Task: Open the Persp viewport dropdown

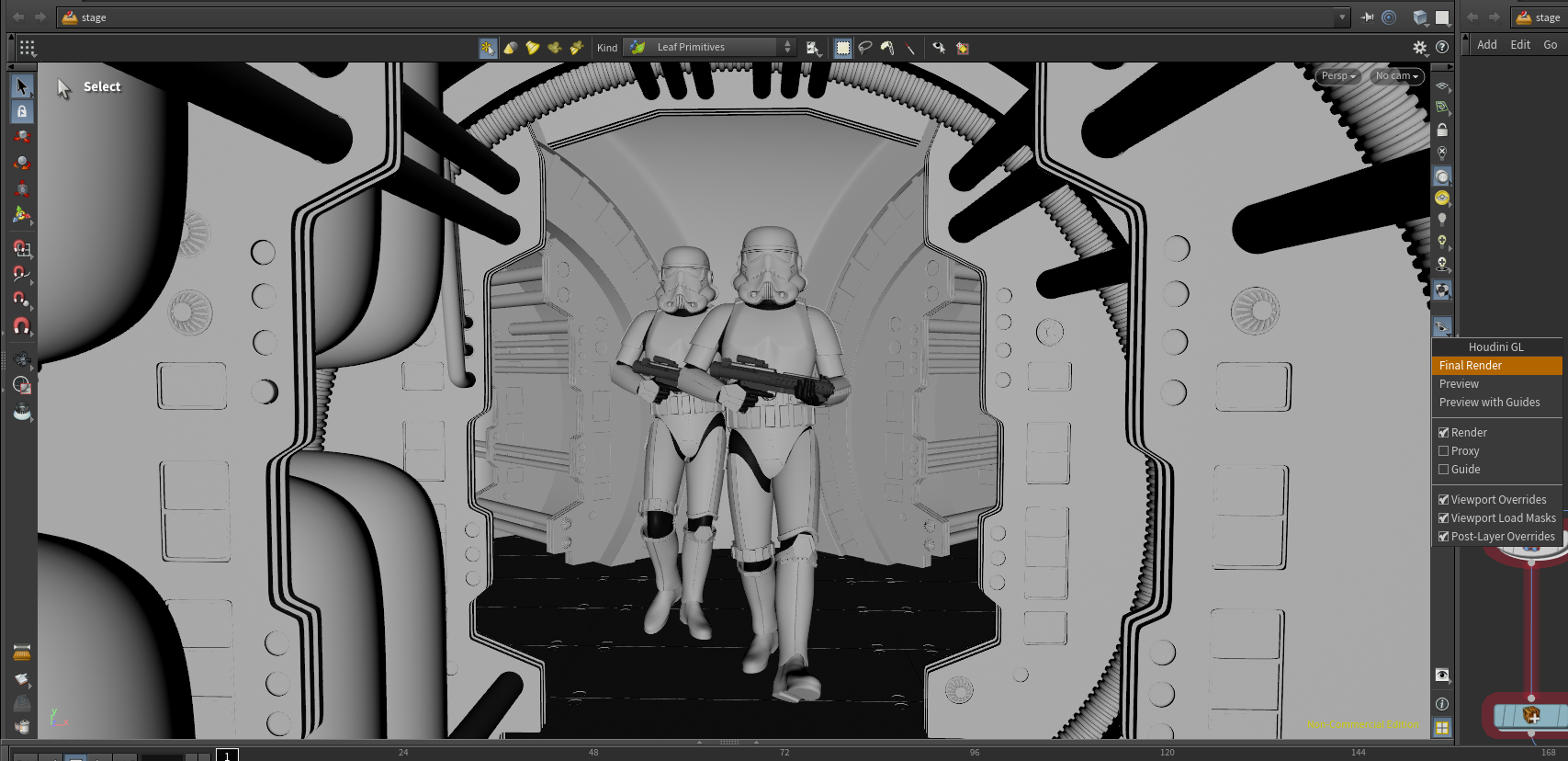Action: point(1338,76)
